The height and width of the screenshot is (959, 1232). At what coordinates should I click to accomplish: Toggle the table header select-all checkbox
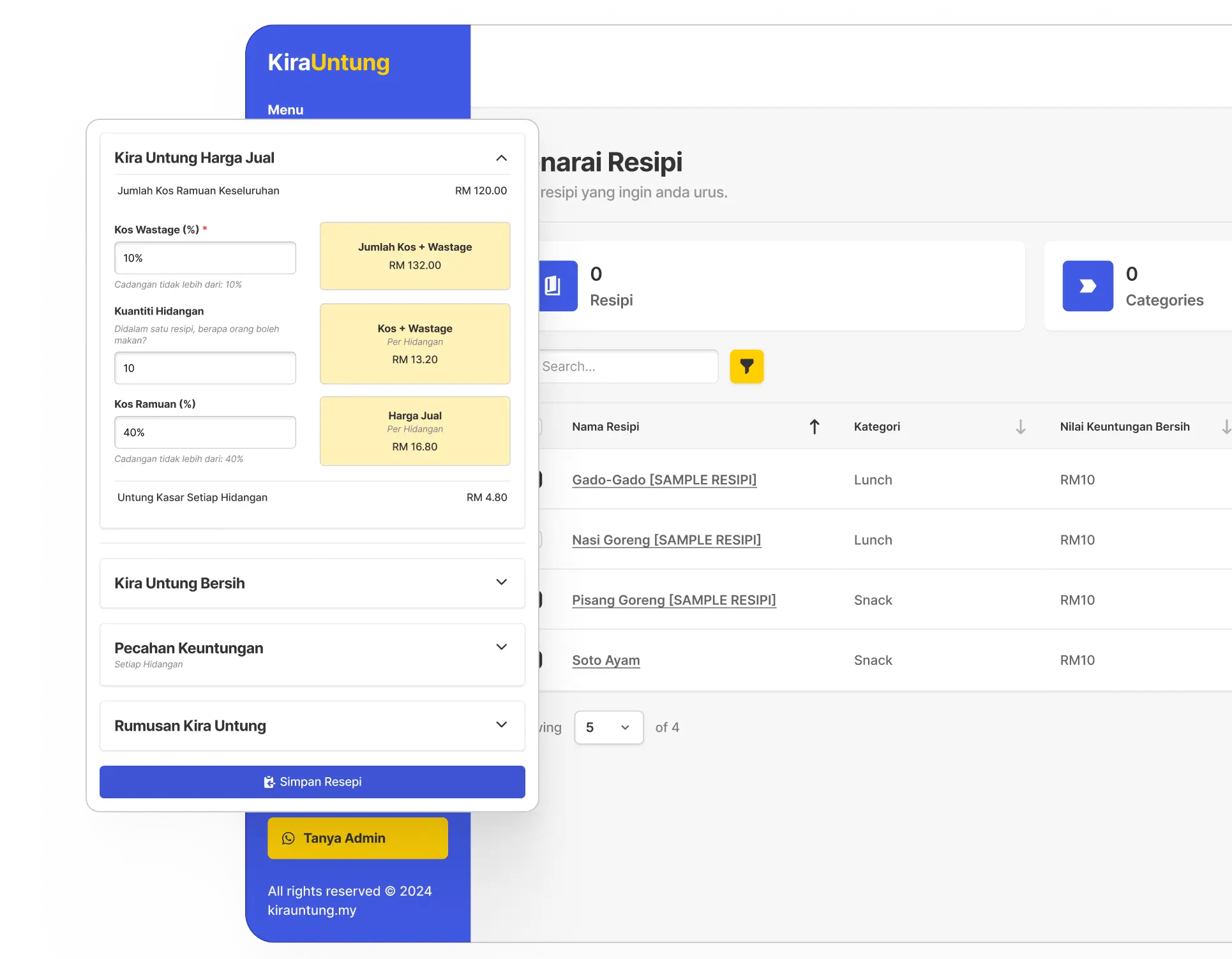[540, 427]
